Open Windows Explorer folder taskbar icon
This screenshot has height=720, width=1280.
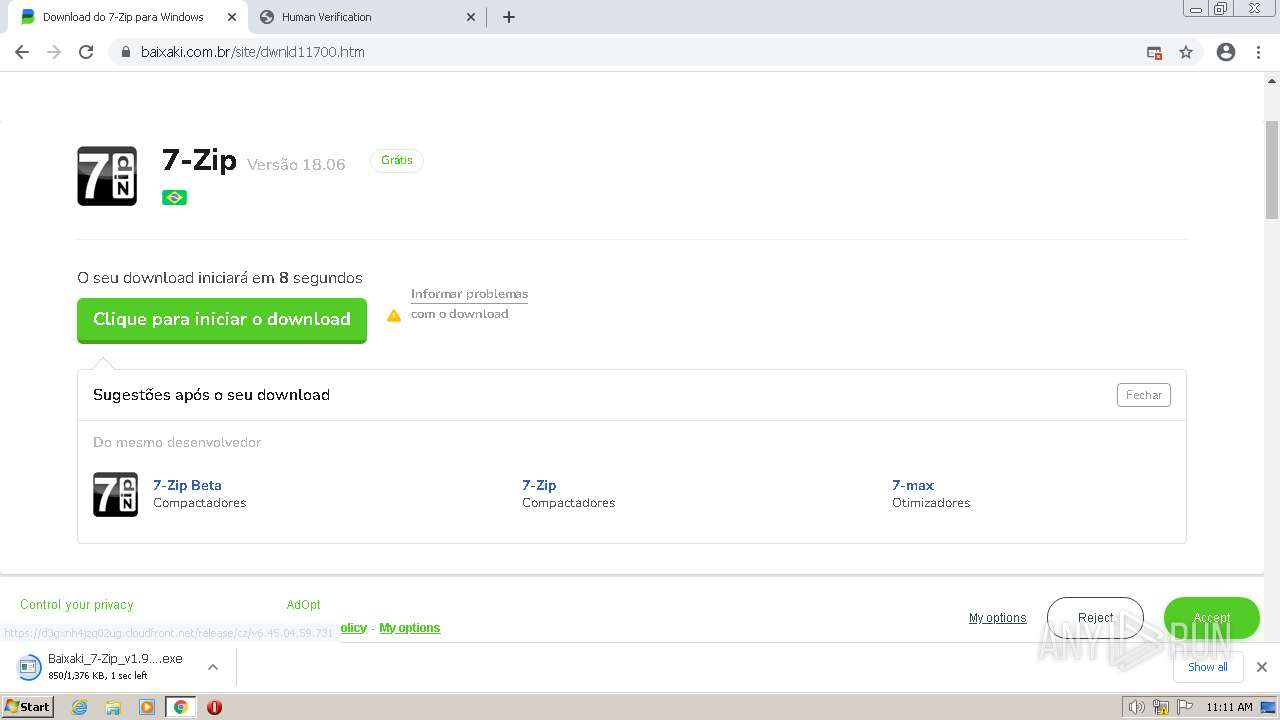click(113, 707)
